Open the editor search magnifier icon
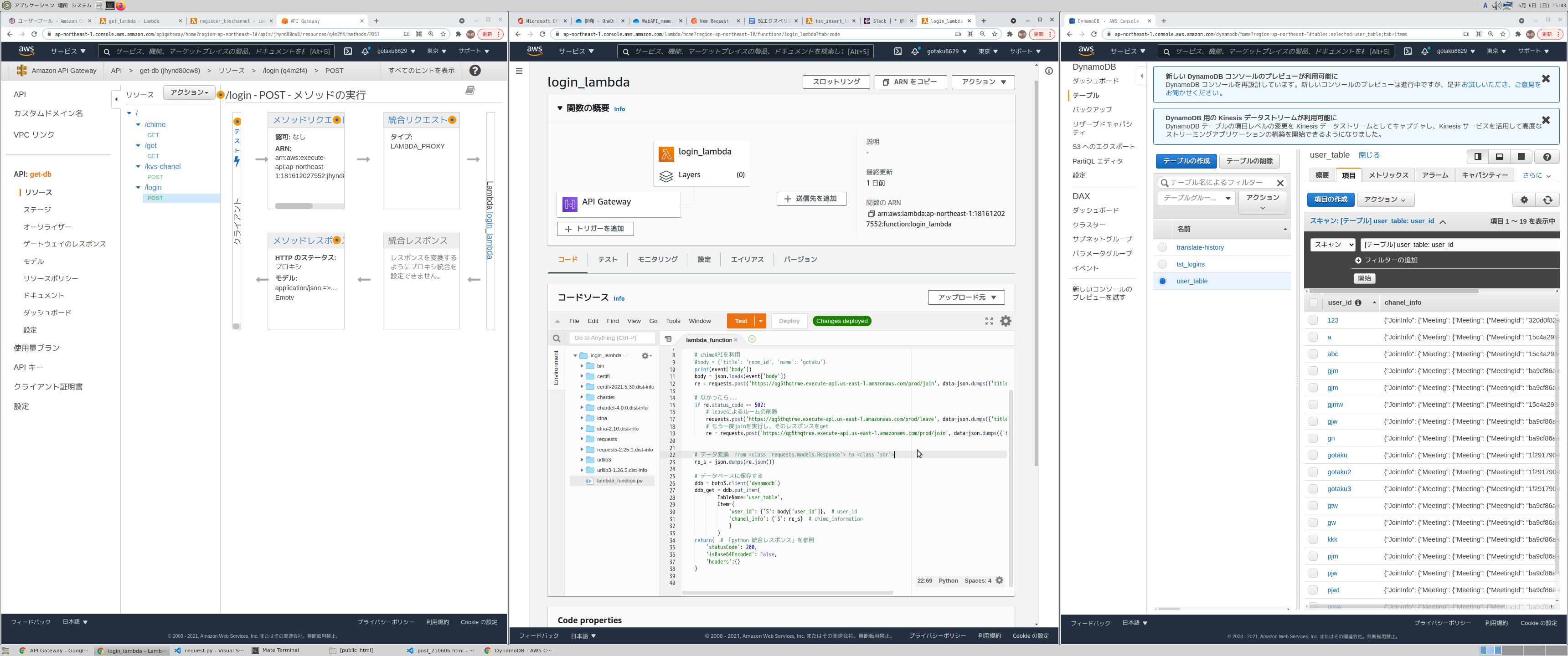Viewport: 1568px width, 656px height. click(x=557, y=338)
